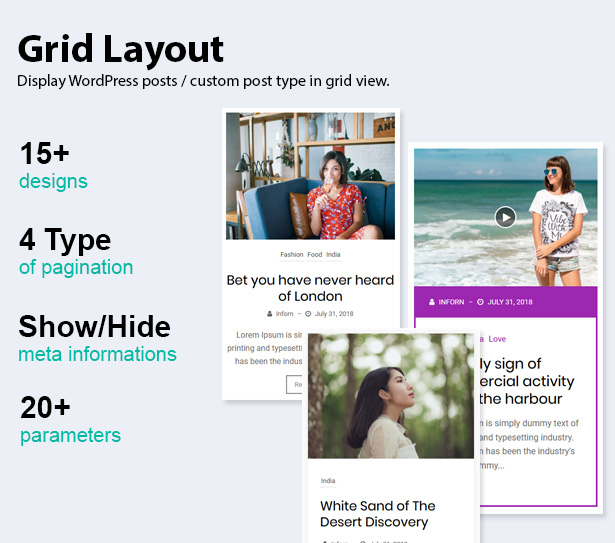This screenshot has width=615, height=543.
Task: Click the Show/Hide heading
Action: [95, 326]
